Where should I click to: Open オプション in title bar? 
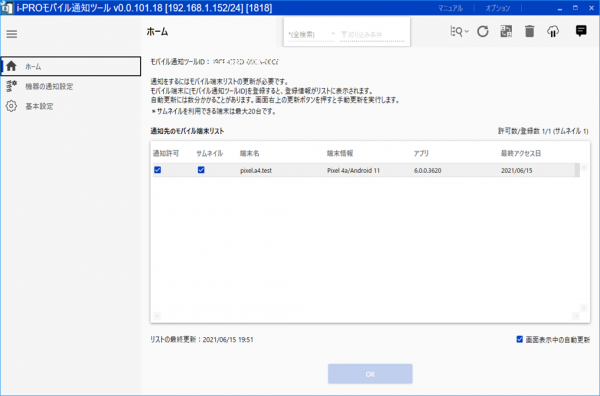click(497, 8)
